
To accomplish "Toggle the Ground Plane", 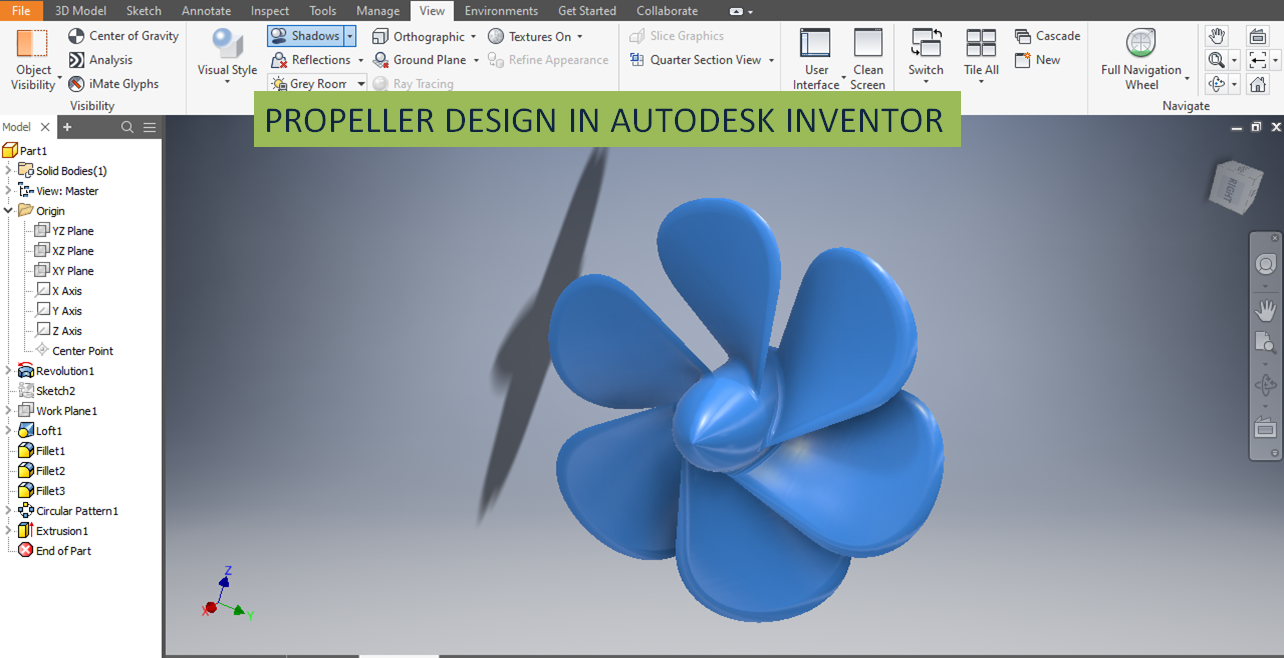I will pos(419,60).
